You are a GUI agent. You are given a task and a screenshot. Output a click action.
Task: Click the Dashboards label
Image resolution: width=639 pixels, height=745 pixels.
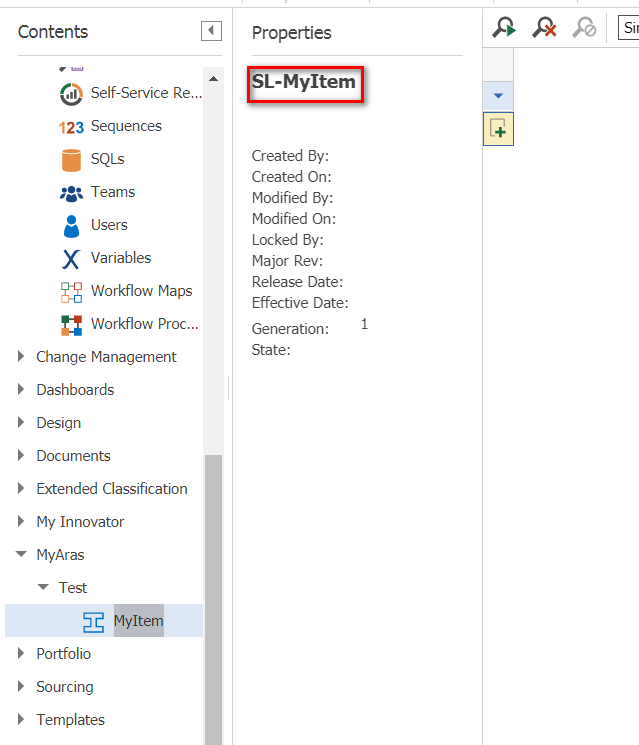[75, 390]
